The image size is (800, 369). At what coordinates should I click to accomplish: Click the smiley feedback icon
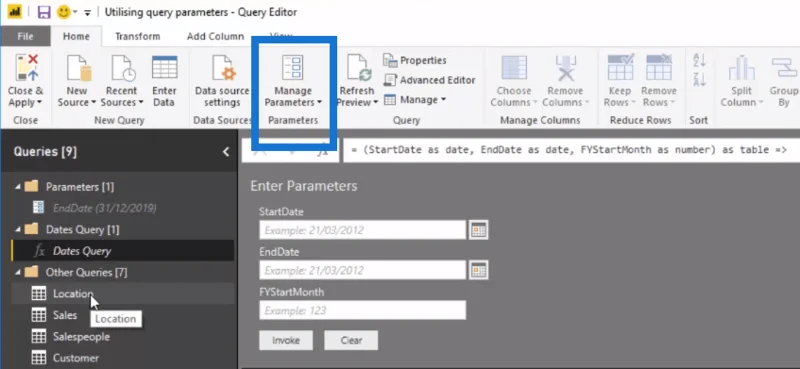(x=64, y=12)
